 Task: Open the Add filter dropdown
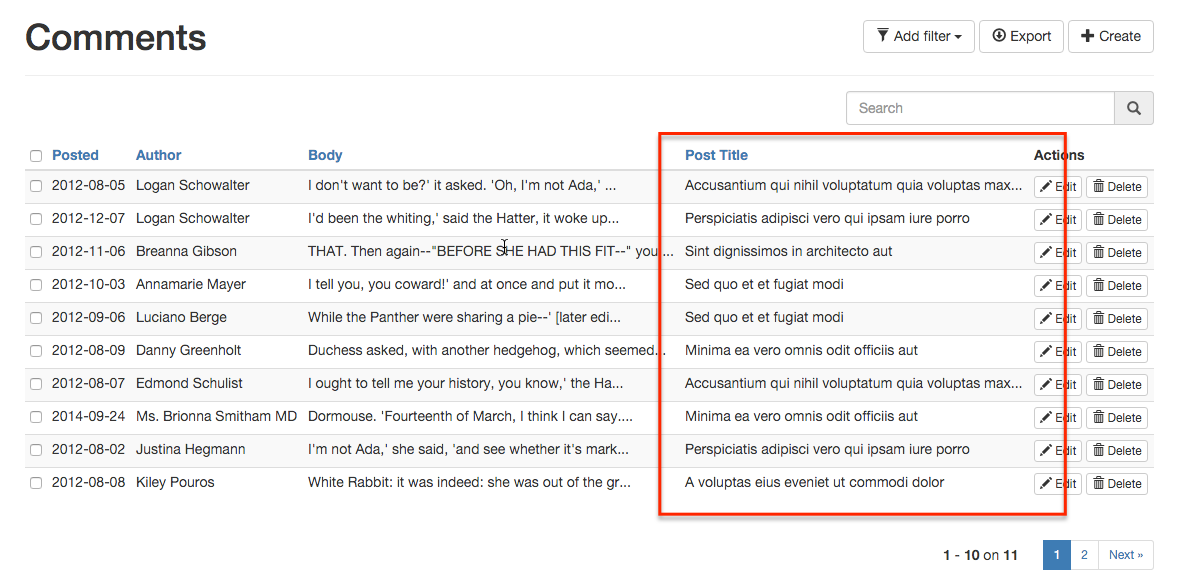[918, 36]
